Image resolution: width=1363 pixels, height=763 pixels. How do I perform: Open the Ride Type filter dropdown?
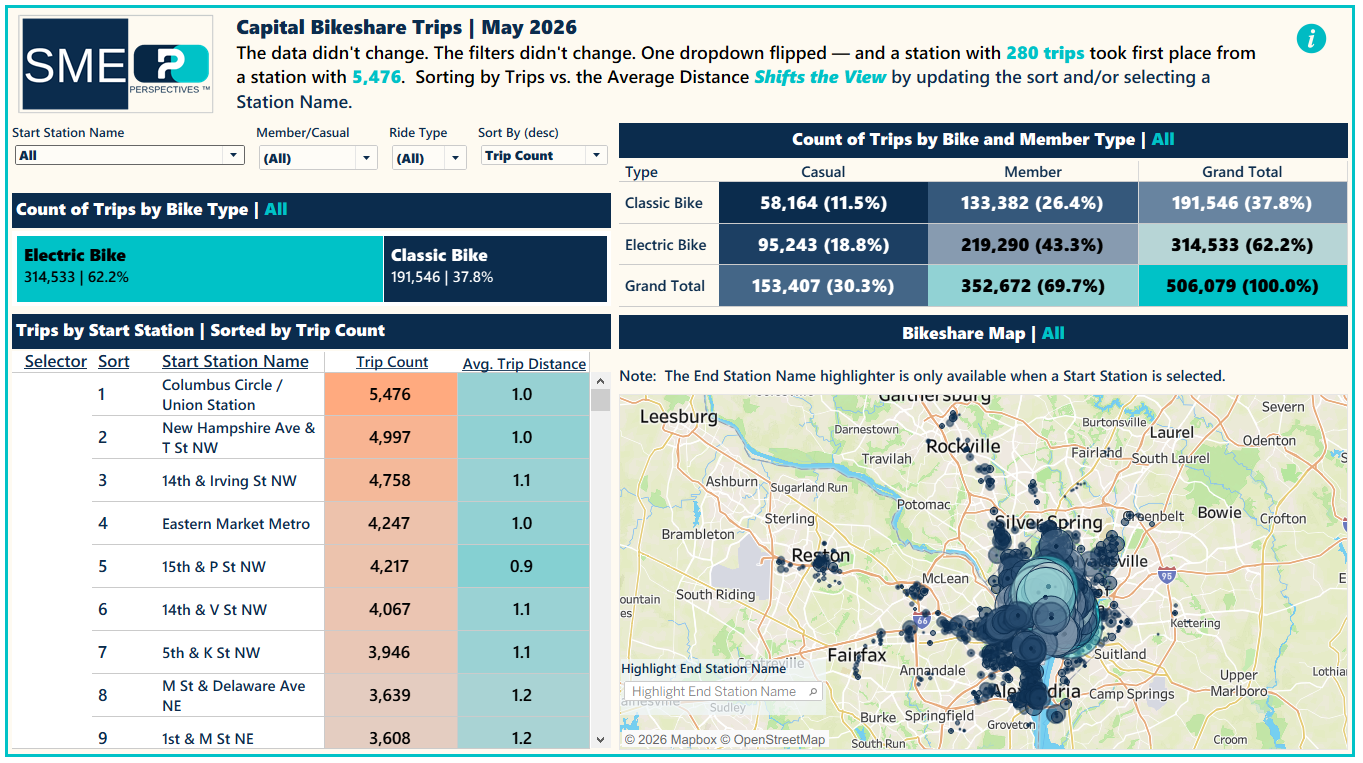click(428, 158)
